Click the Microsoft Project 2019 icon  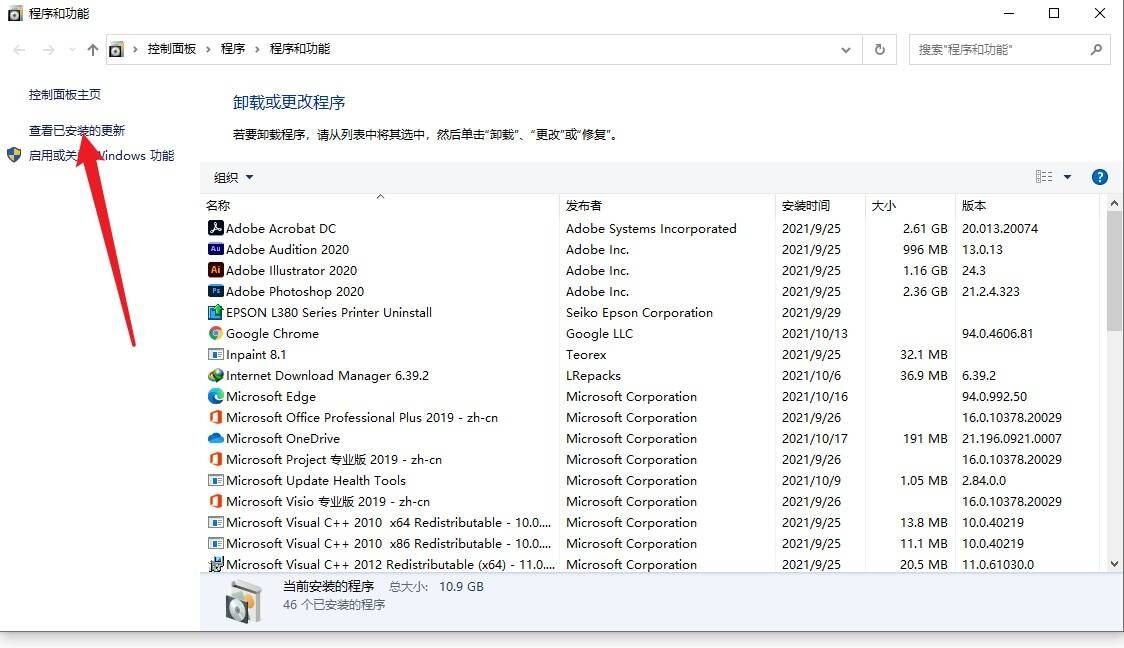click(215, 459)
